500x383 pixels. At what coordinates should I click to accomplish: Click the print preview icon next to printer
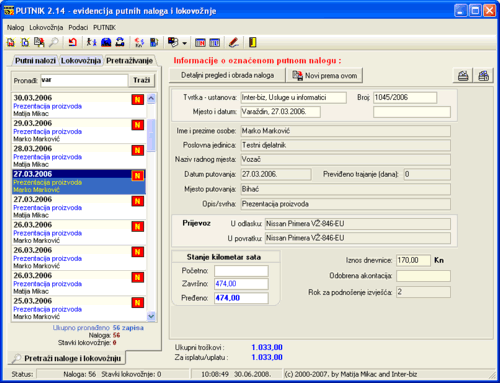pyautogui.click(x=483, y=76)
